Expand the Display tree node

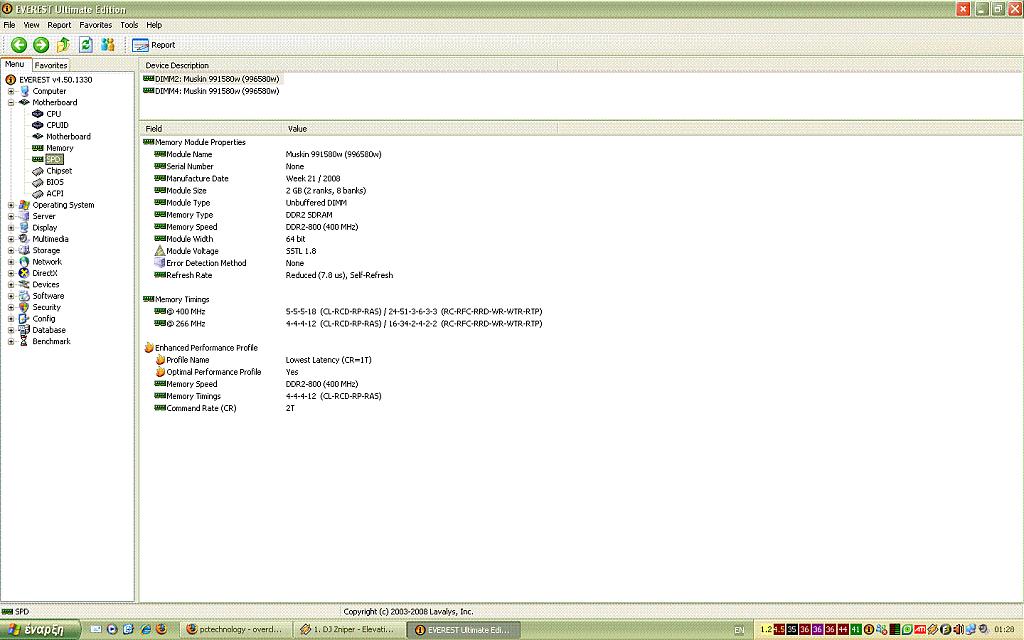(x=10, y=228)
